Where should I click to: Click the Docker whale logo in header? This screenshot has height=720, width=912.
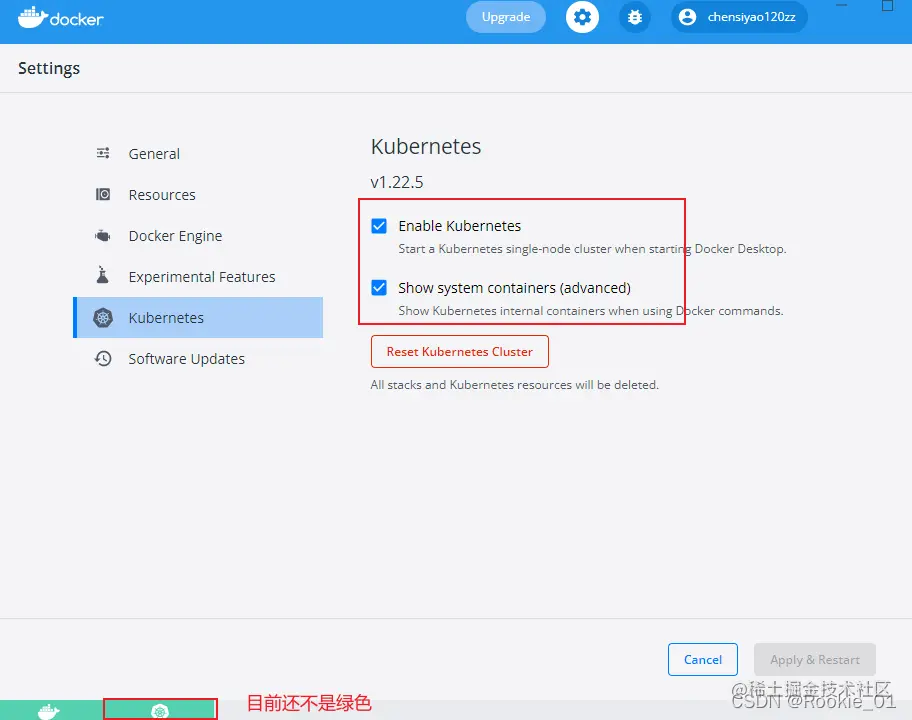click(x=60, y=18)
